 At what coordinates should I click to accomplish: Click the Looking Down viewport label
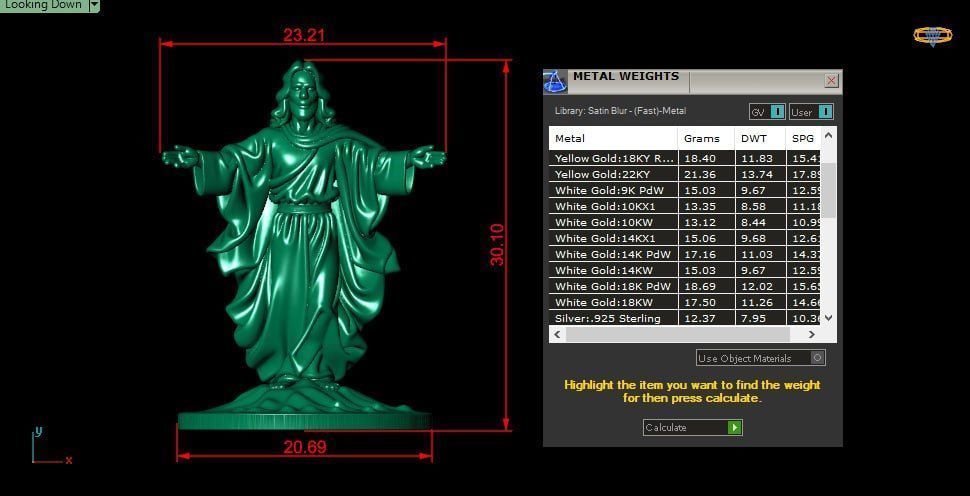point(43,5)
